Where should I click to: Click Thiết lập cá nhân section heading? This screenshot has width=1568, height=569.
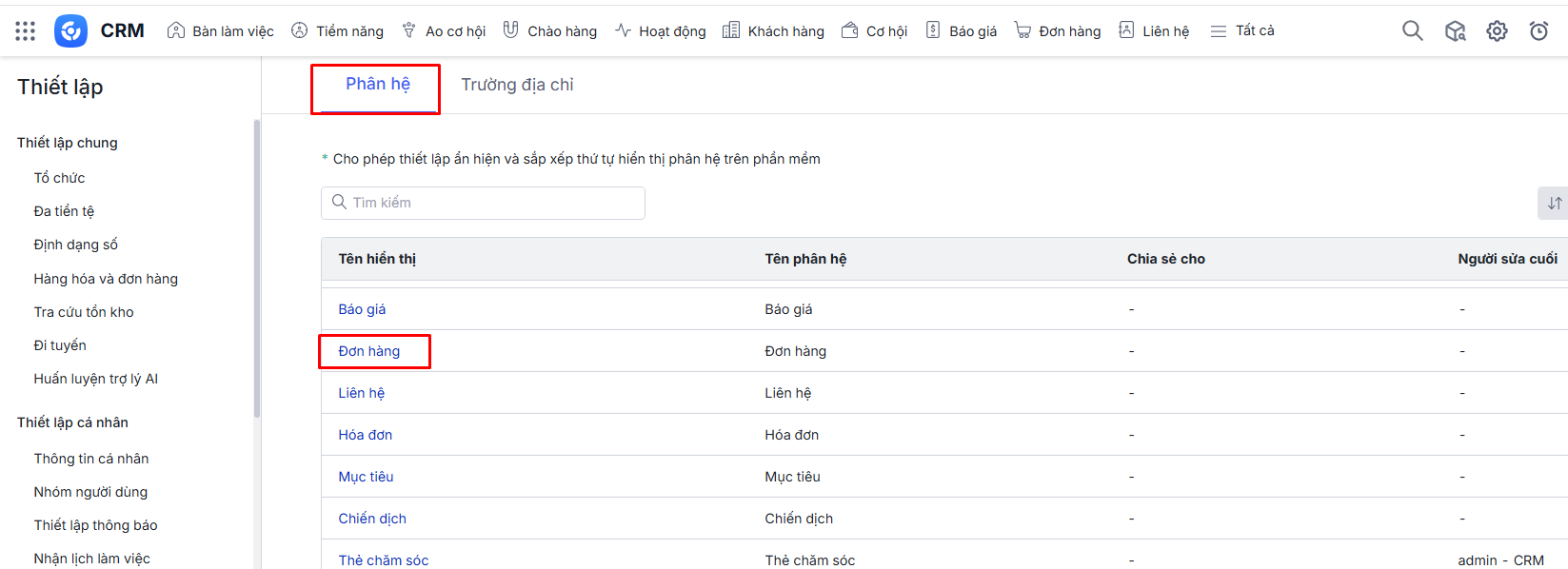(72, 422)
